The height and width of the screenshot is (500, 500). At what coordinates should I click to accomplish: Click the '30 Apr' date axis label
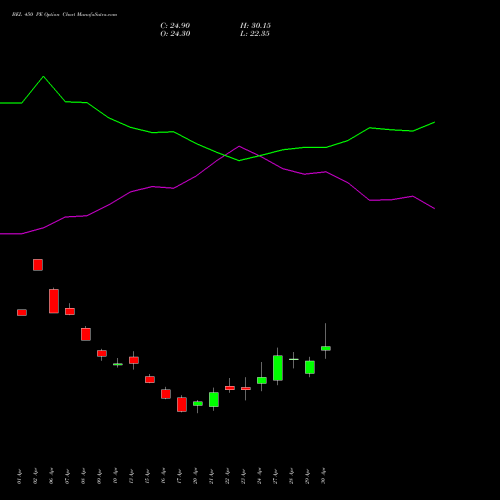click(323, 476)
